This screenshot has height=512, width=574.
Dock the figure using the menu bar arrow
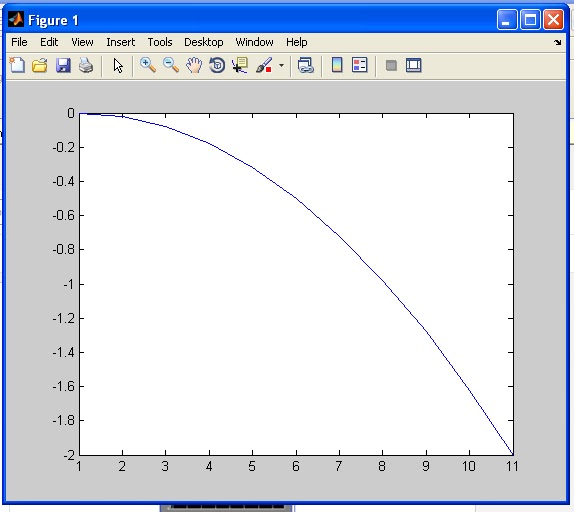558,42
